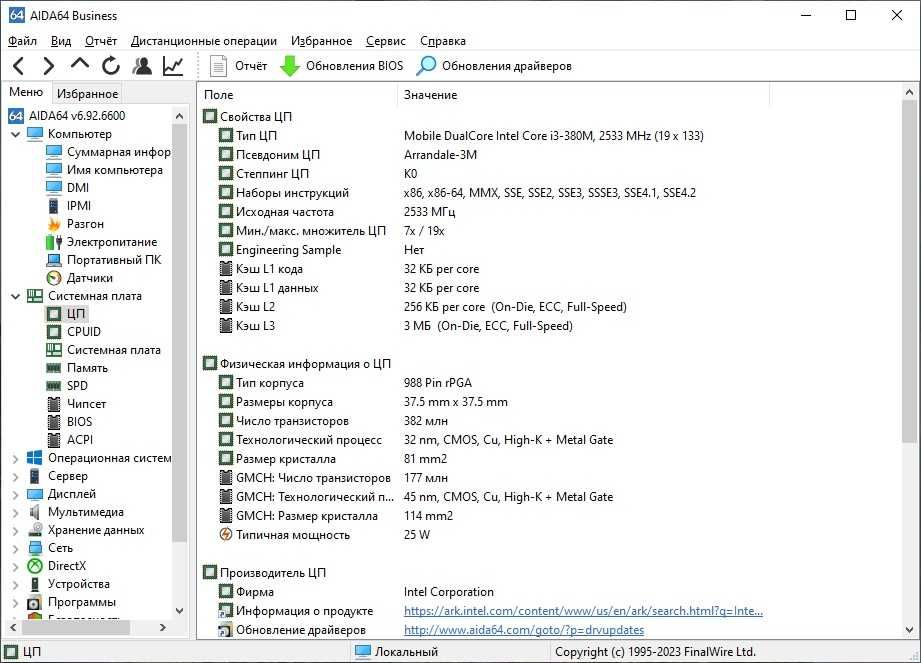921x663 pixels.
Task: Expand the Хранение данных node
Action: tap(16, 531)
